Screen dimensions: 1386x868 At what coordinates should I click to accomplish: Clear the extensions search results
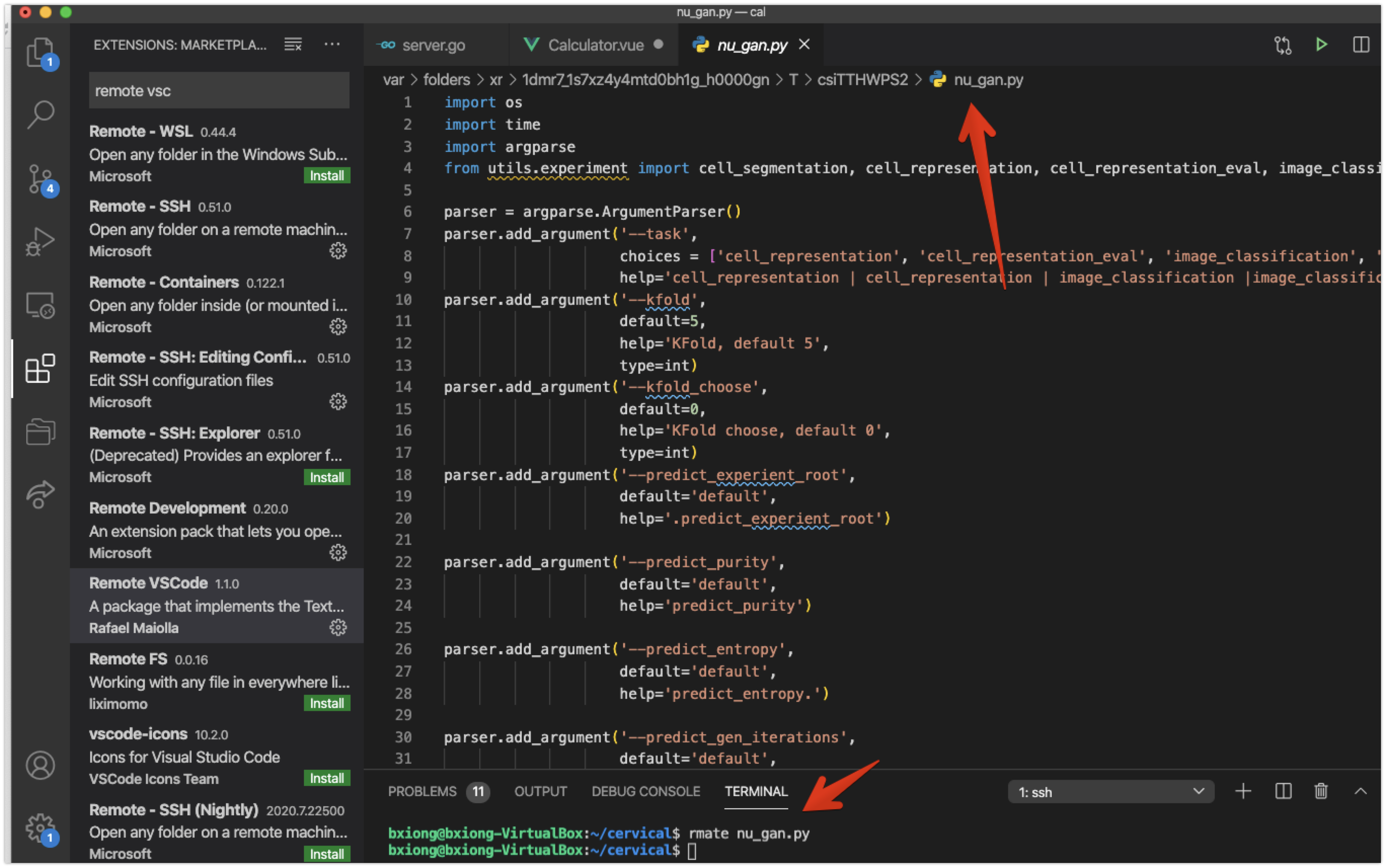tap(293, 44)
